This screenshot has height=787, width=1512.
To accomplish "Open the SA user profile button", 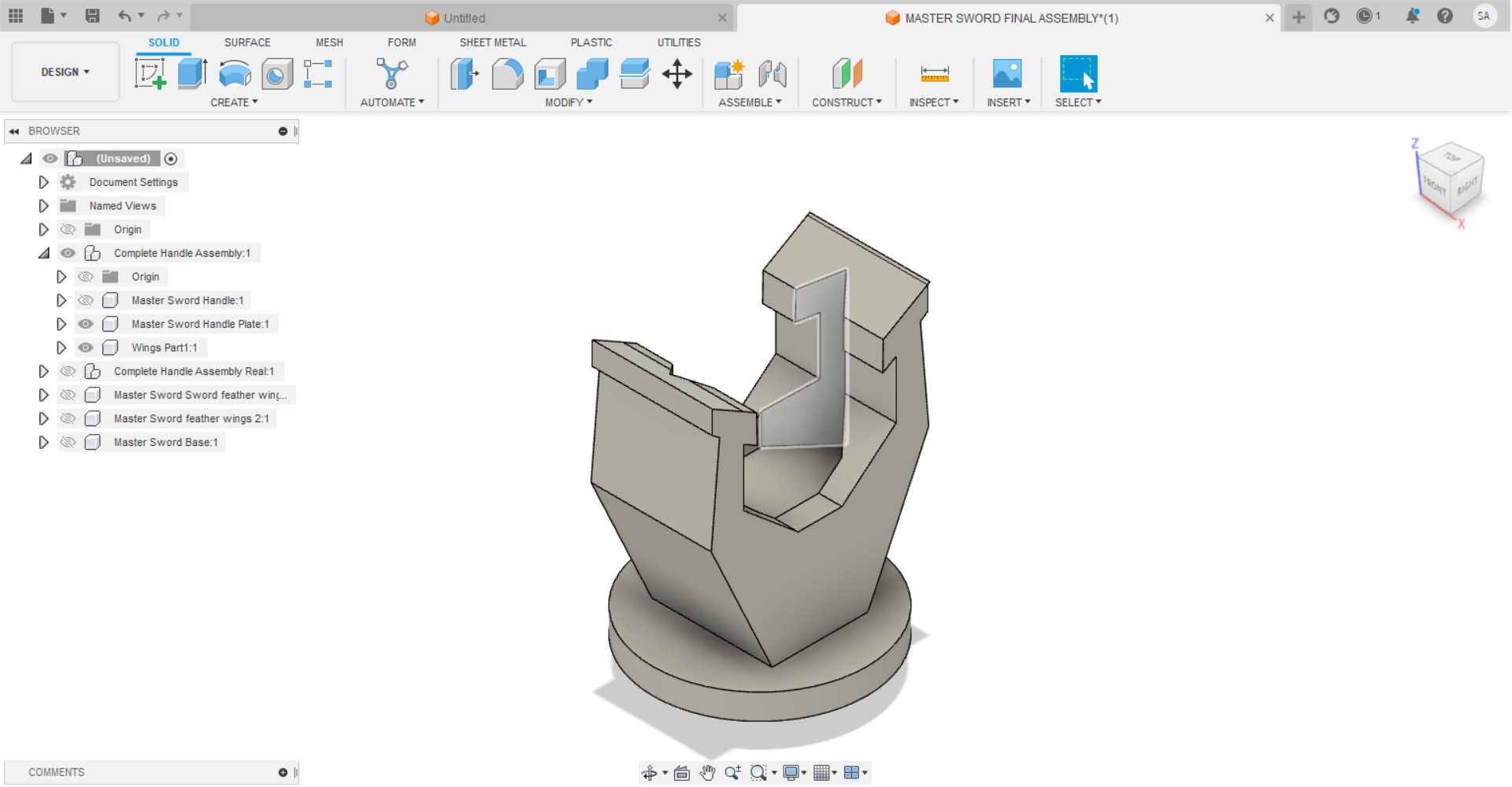I will coord(1484,16).
